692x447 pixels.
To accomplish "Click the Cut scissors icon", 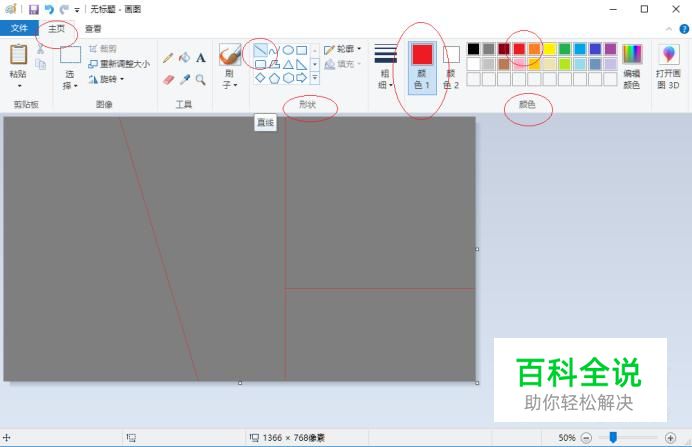I will (41, 49).
